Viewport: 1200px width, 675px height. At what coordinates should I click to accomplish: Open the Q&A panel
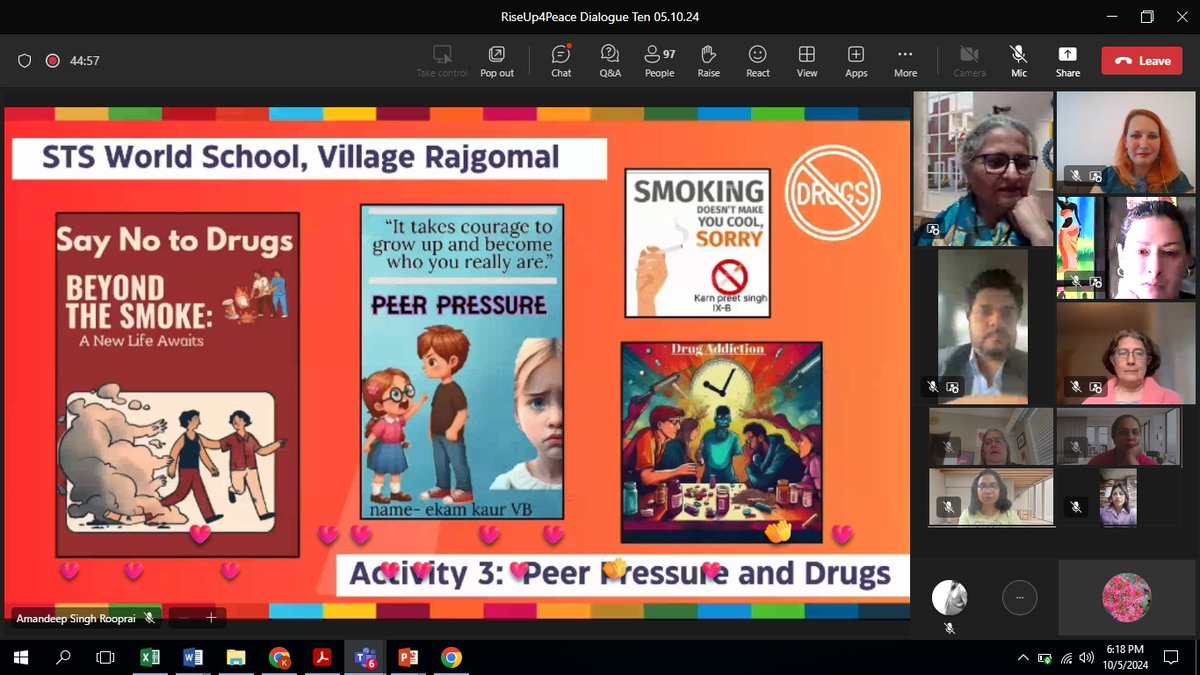tap(610, 60)
